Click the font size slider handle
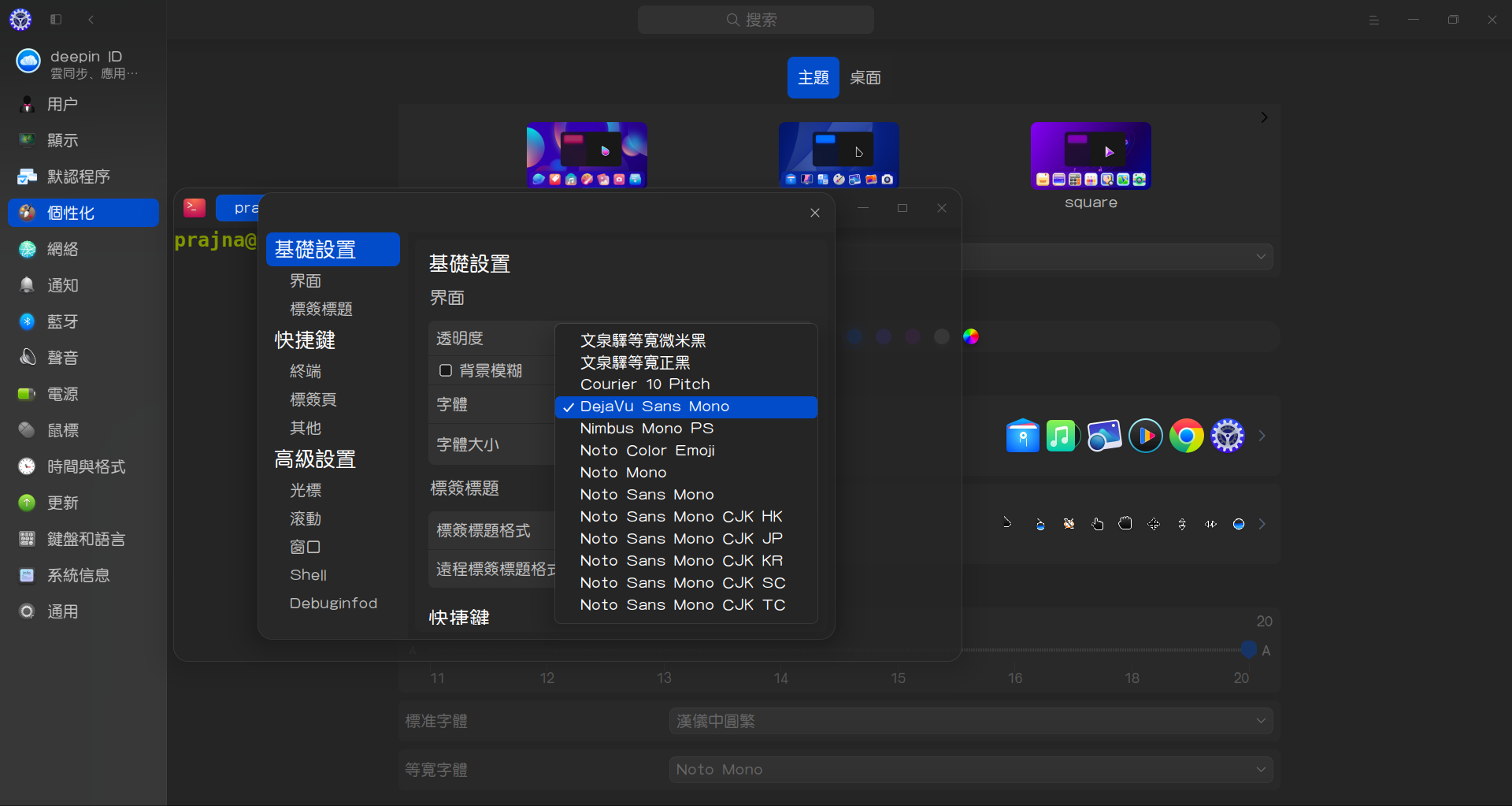 1248,649
